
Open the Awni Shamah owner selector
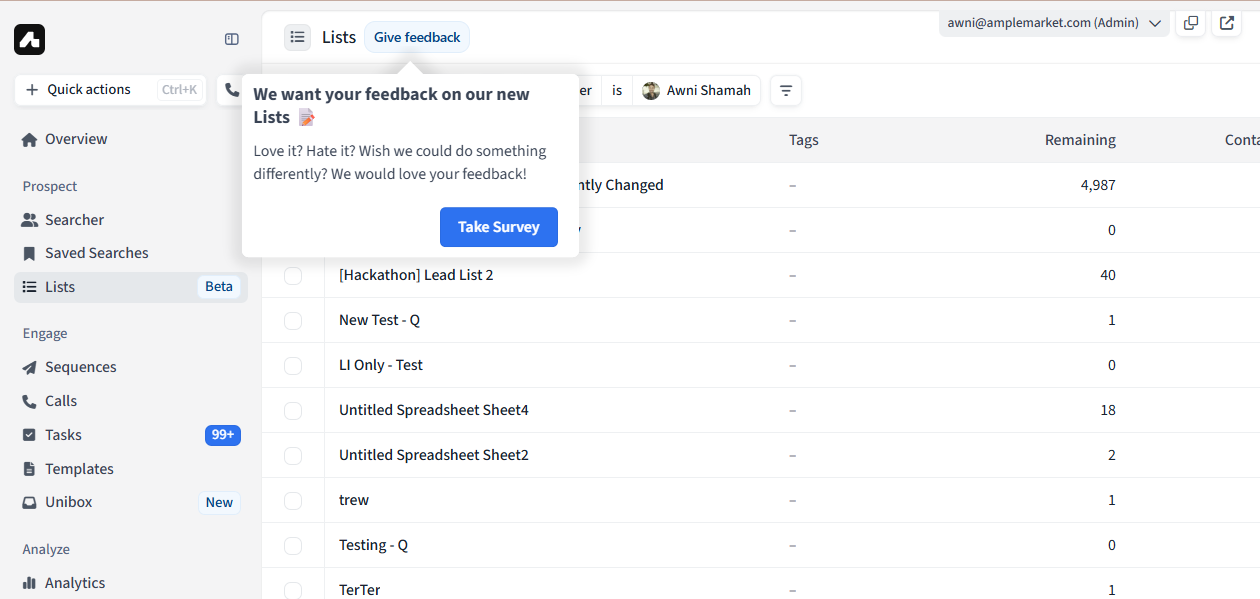click(696, 90)
